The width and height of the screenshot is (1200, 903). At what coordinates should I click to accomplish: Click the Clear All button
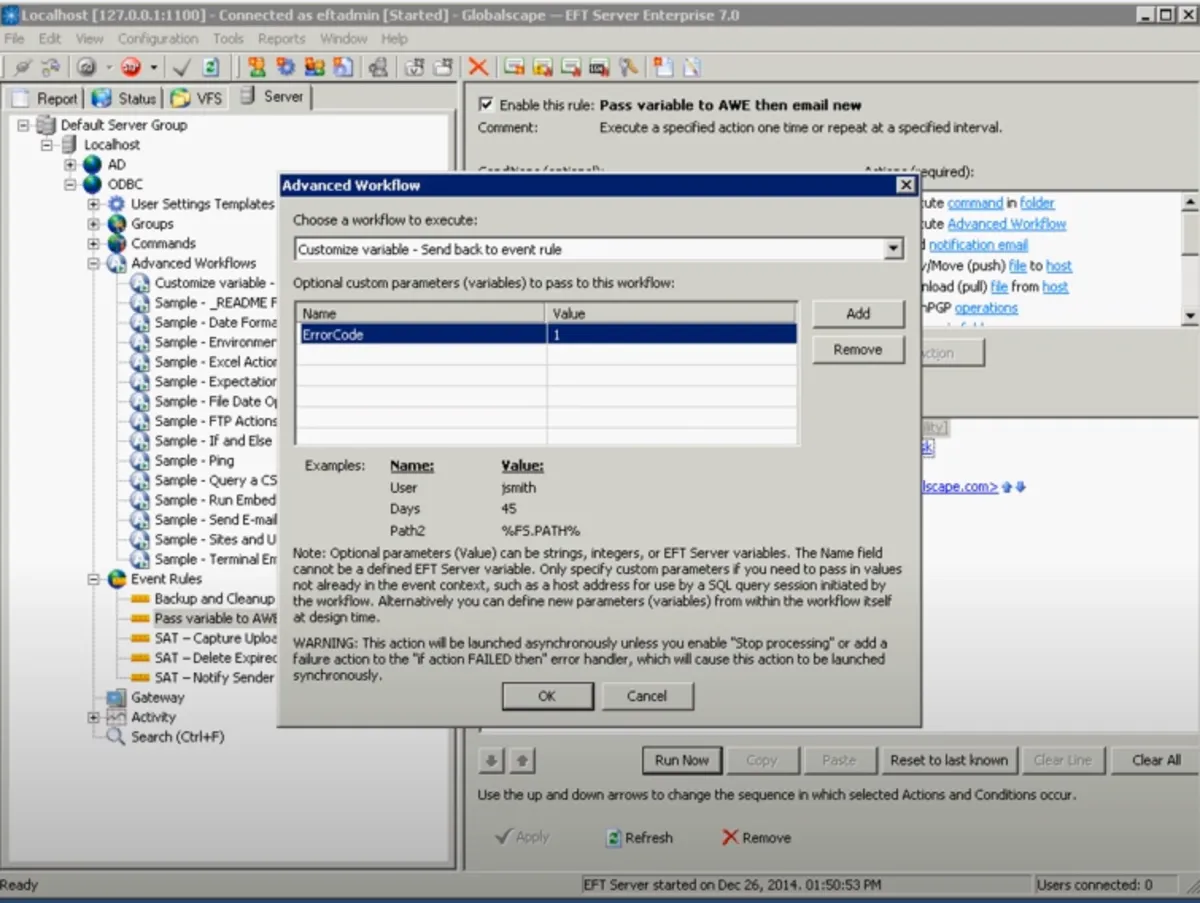click(x=1156, y=760)
